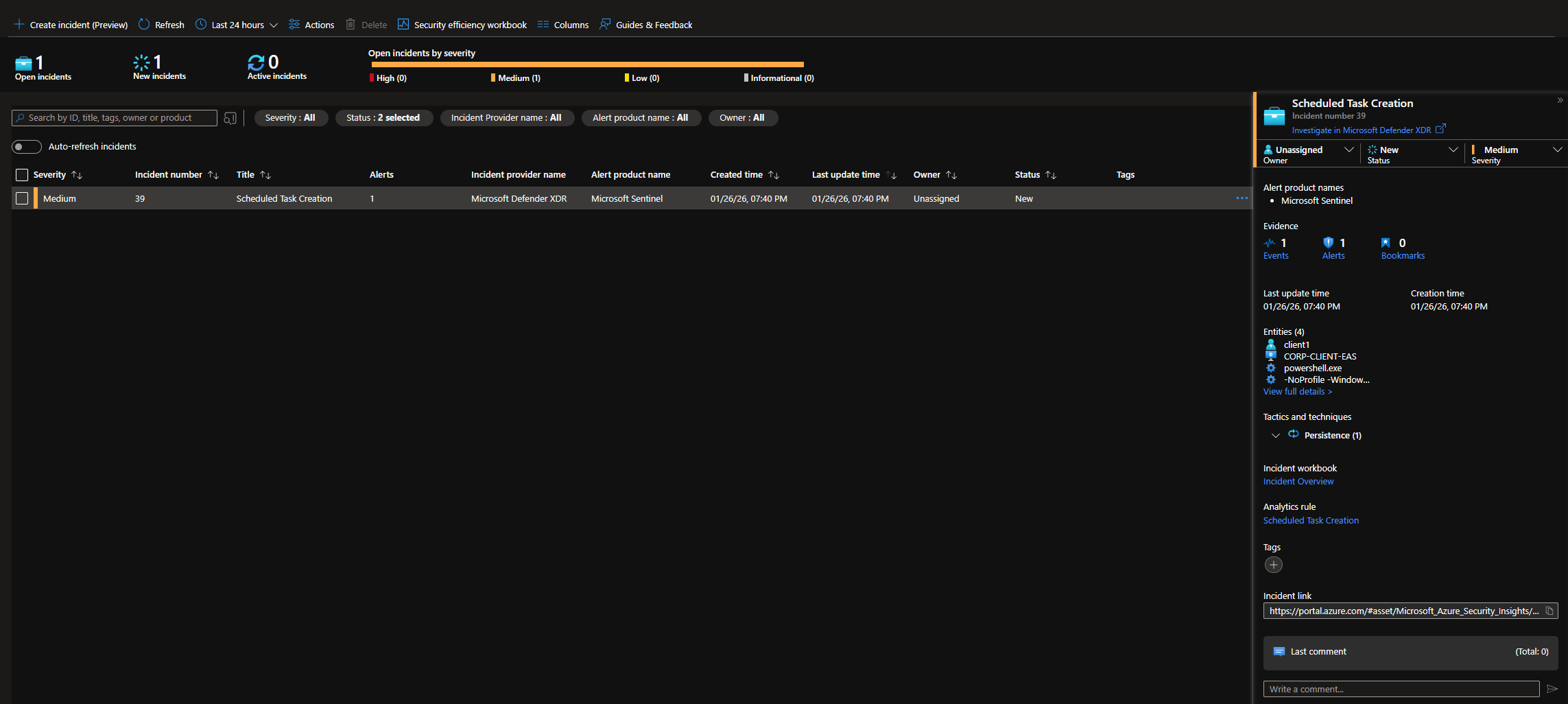Open the Last 24 hours time range dropdown
The width and height of the screenshot is (1568, 704).
(x=237, y=25)
